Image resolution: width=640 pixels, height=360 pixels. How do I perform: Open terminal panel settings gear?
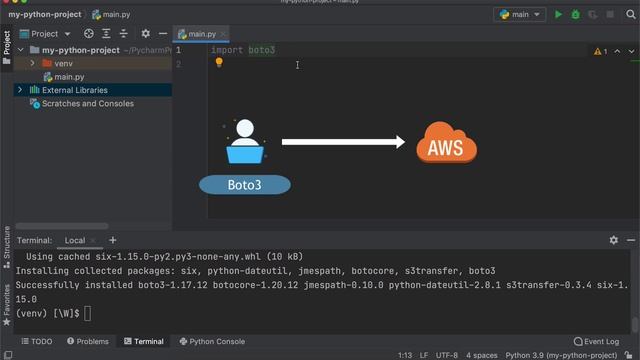pyautogui.click(x=613, y=240)
